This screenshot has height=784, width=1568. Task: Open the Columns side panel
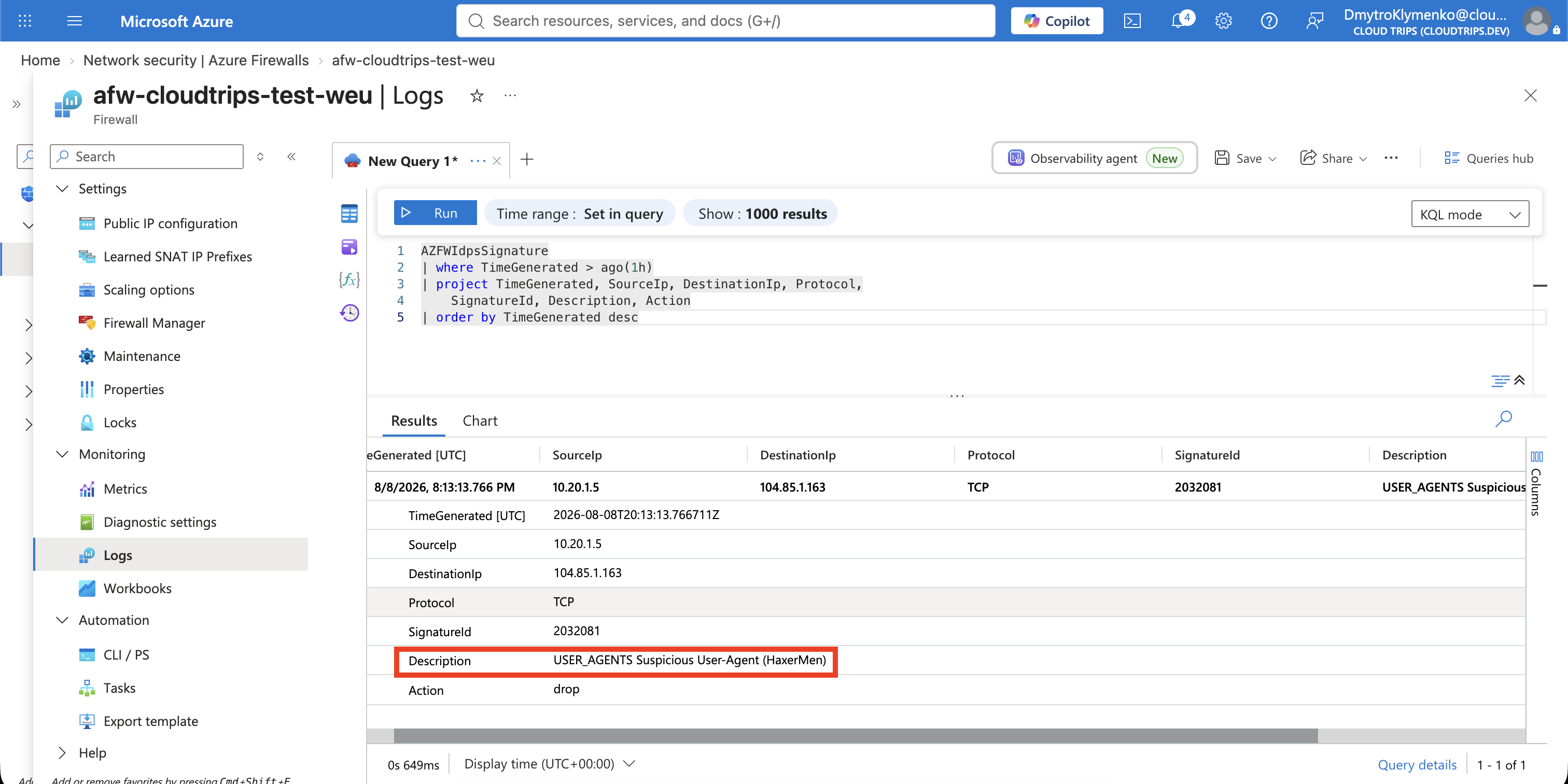(1536, 484)
